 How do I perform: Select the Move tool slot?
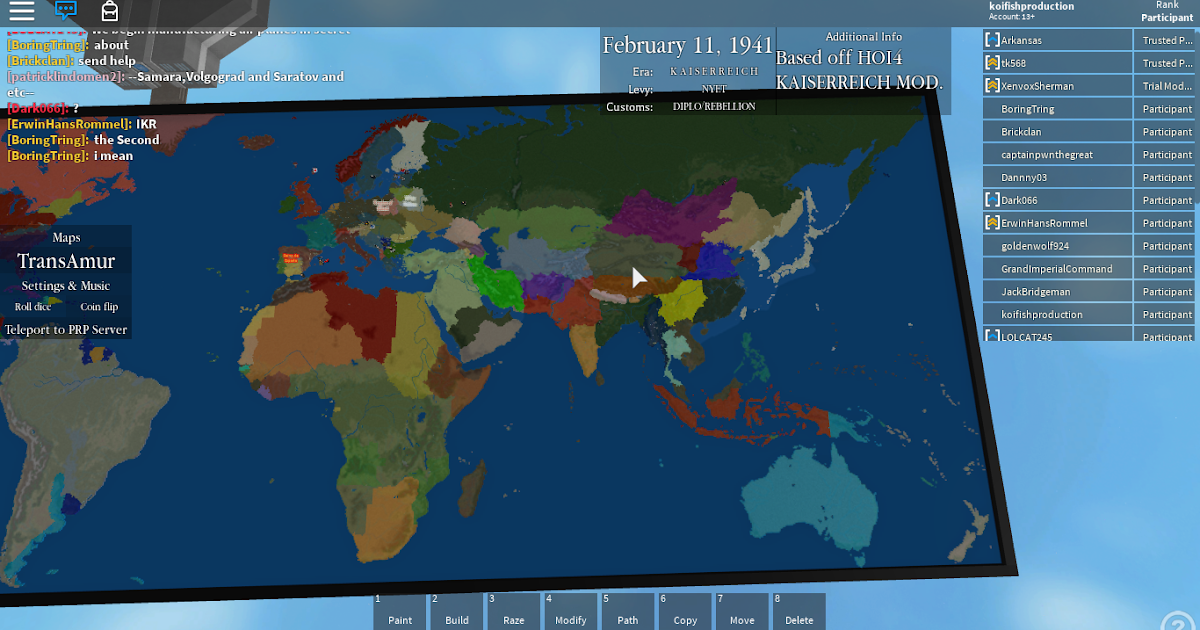pyautogui.click(x=742, y=611)
